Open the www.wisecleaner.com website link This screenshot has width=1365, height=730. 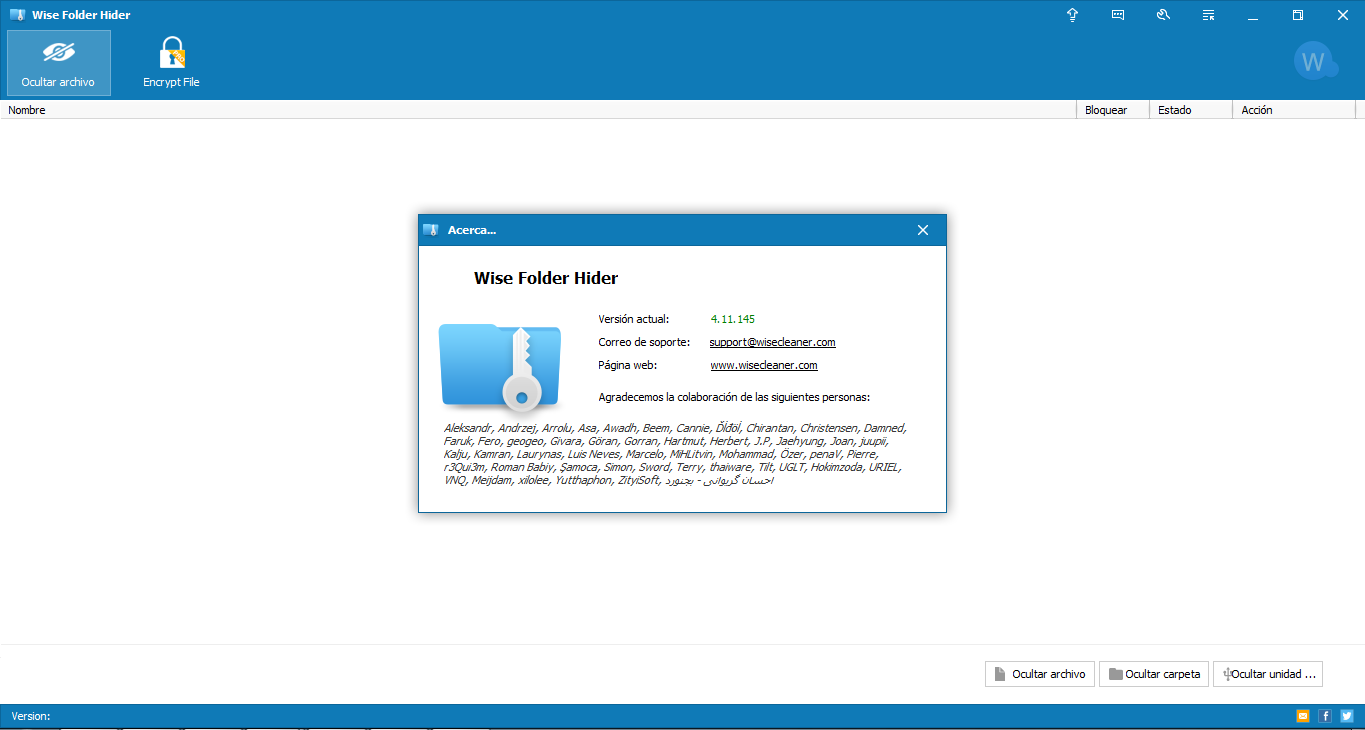pyautogui.click(x=764, y=366)
